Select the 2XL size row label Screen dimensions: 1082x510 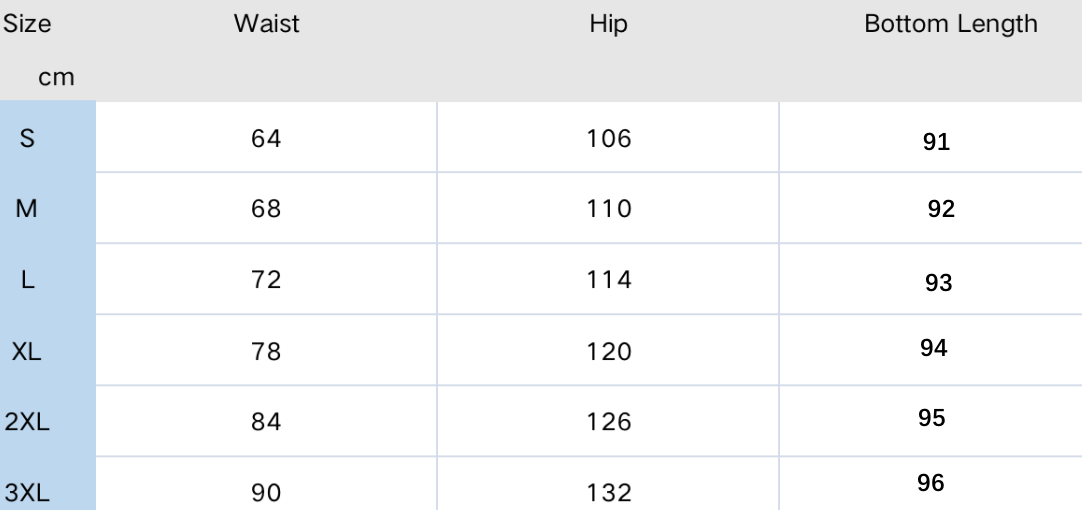click(27, 422)
